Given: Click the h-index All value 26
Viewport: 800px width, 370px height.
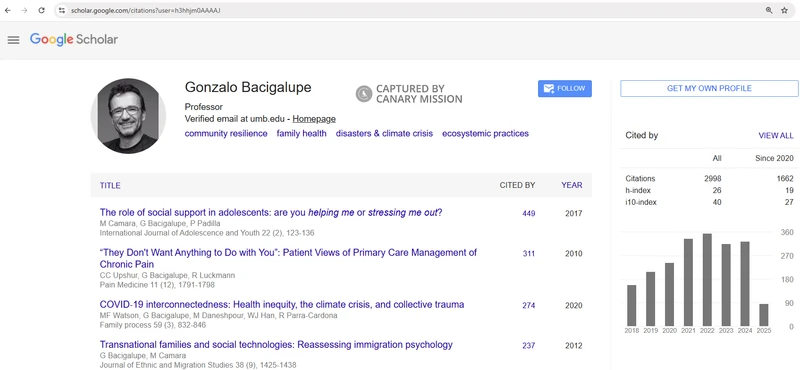Looking at the screenshot, I should click(717, 190).
